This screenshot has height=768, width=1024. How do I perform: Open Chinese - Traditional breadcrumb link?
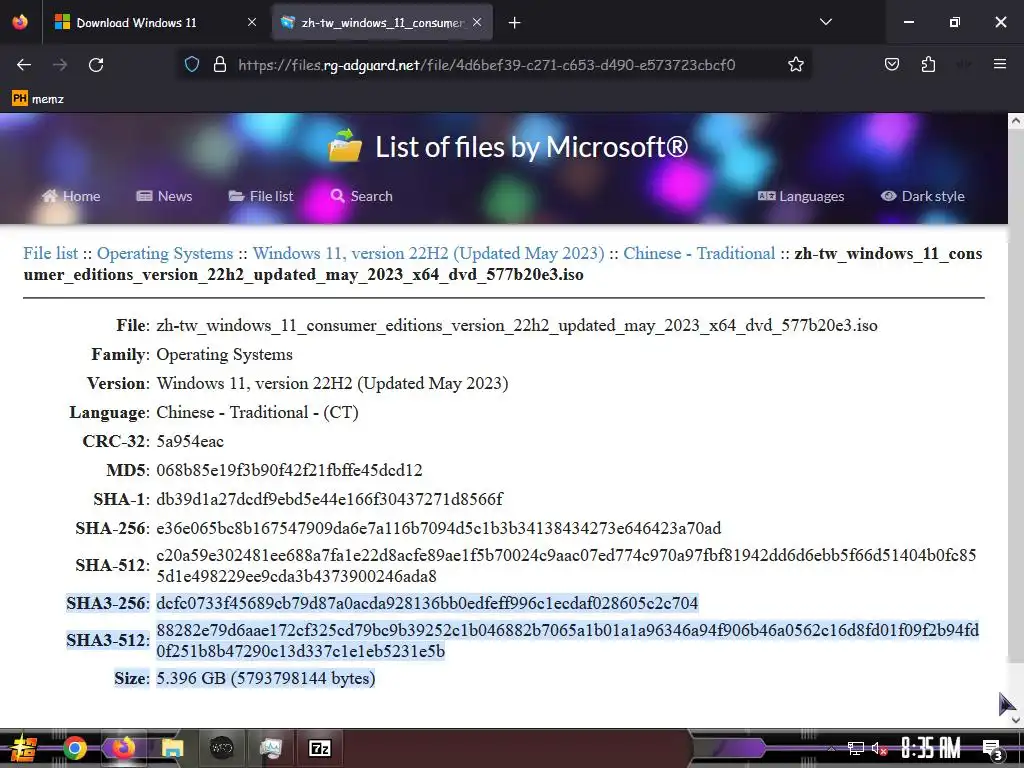tap(699, 253)
